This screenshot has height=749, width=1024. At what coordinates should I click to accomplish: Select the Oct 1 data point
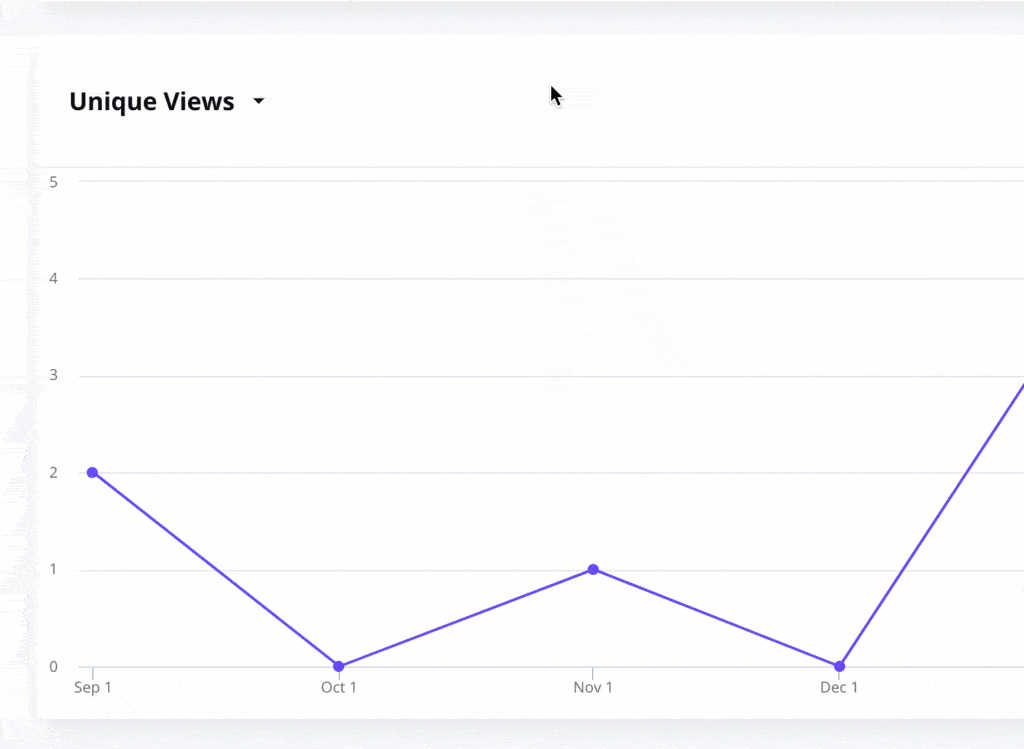338,666
